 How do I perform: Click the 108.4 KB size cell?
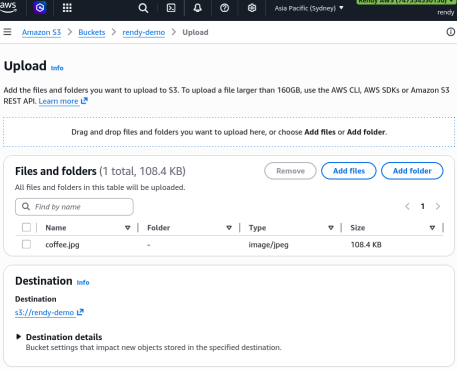coord(366,245)
